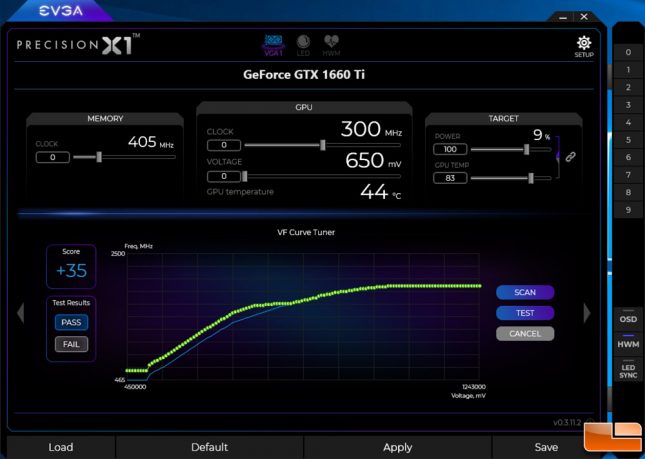The height and width of the screenshot is (459, 645).
Task: Click the Power target slider handle
Action: (527, 149)
